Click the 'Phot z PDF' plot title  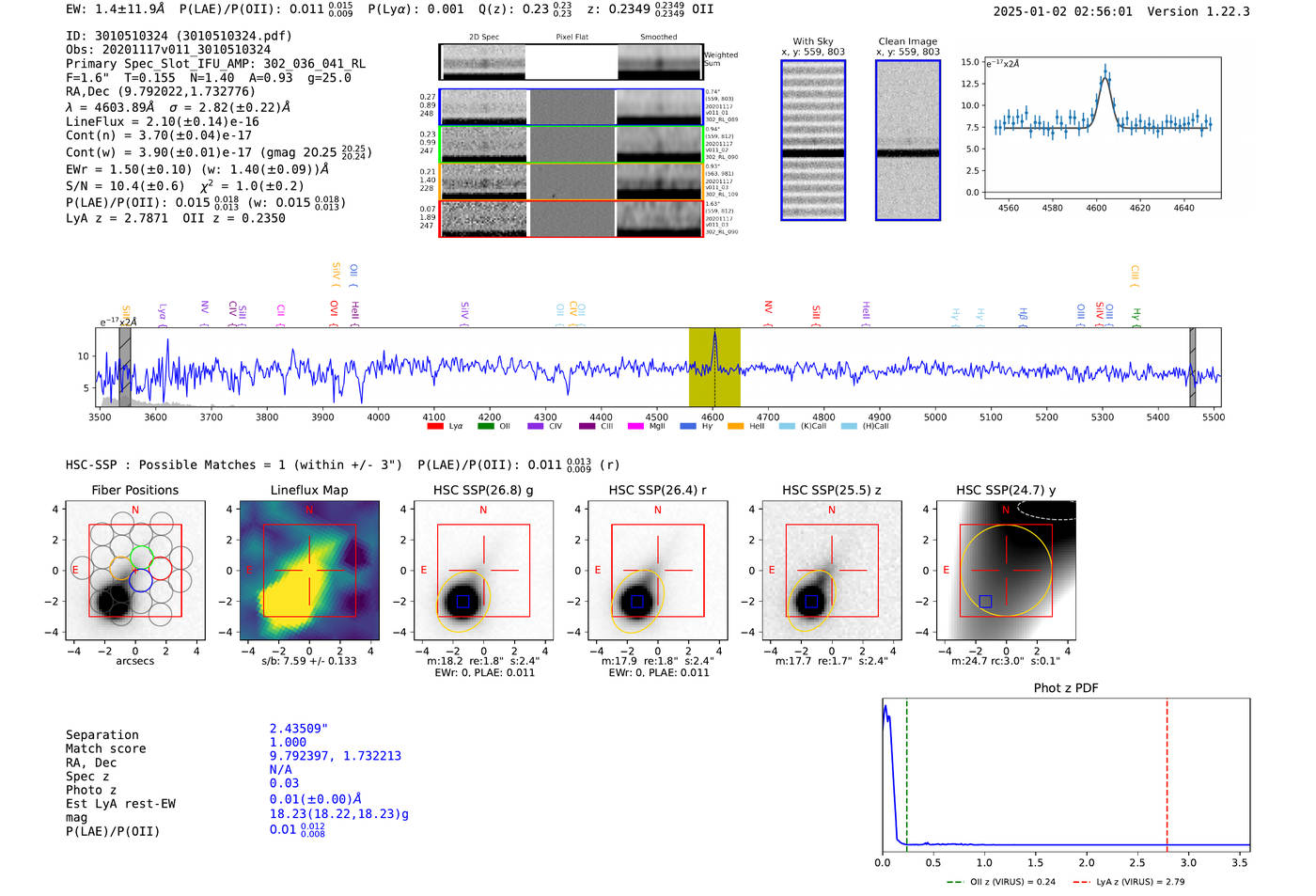coord(1066,688)
